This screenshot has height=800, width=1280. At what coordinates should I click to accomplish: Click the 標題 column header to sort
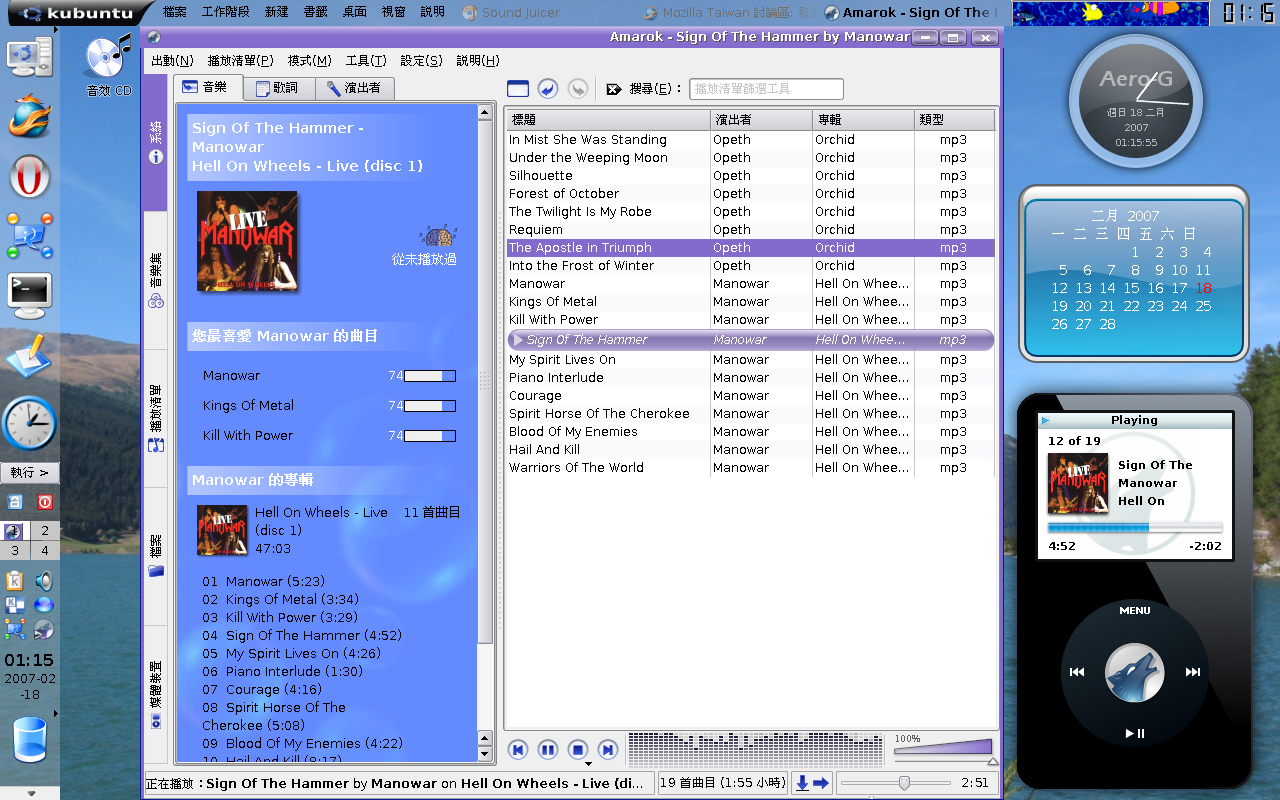pyautogui.click(x=607, y=120)
